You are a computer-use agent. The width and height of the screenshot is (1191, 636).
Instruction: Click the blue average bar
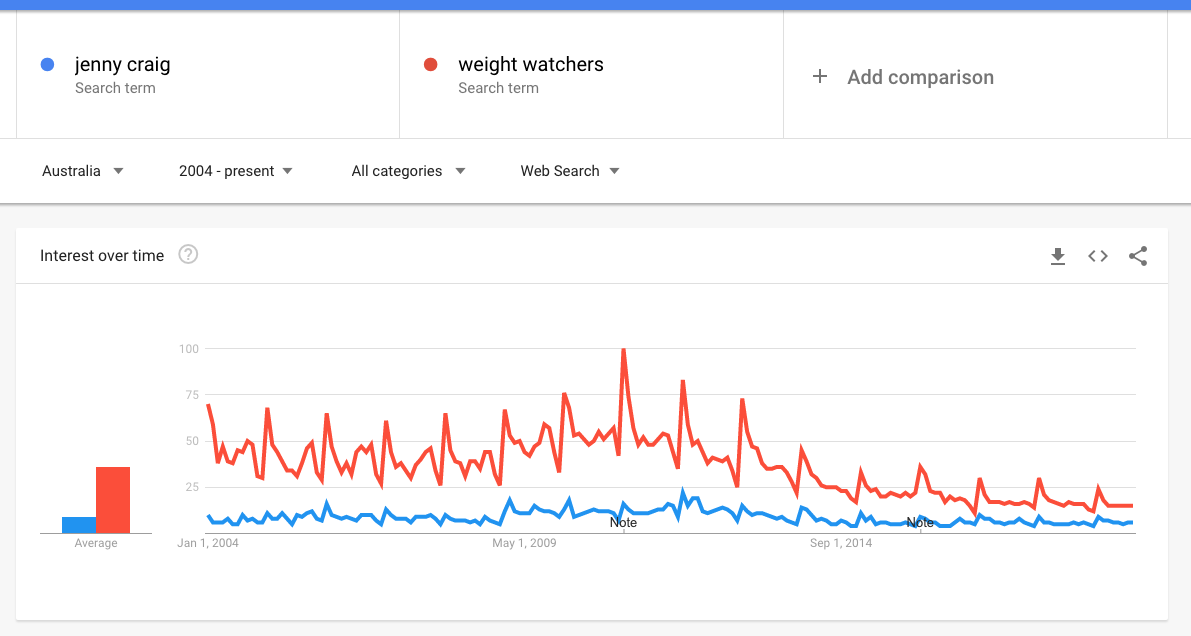[x=79, y=525]
